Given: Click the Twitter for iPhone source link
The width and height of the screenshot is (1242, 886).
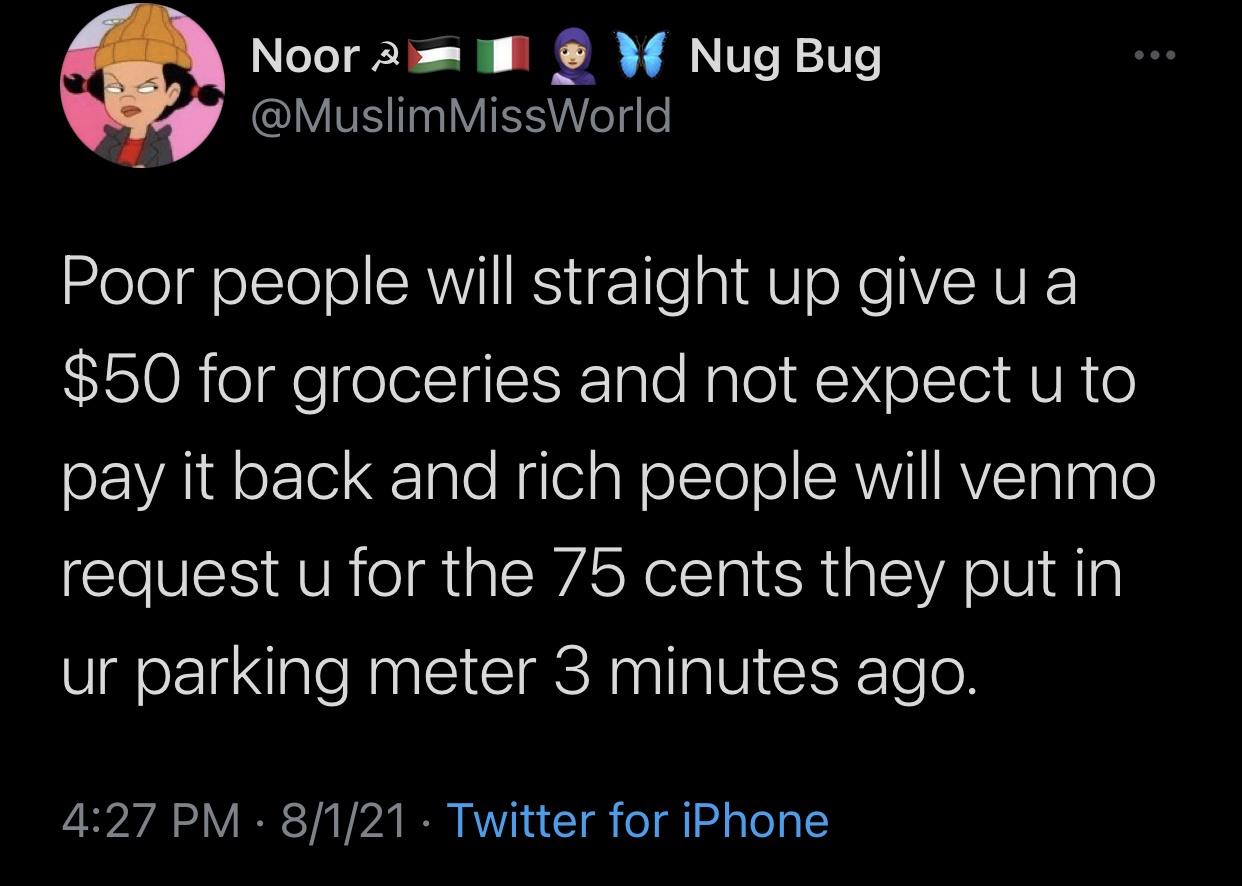Looking at the screenshot, I should [637, 820].
